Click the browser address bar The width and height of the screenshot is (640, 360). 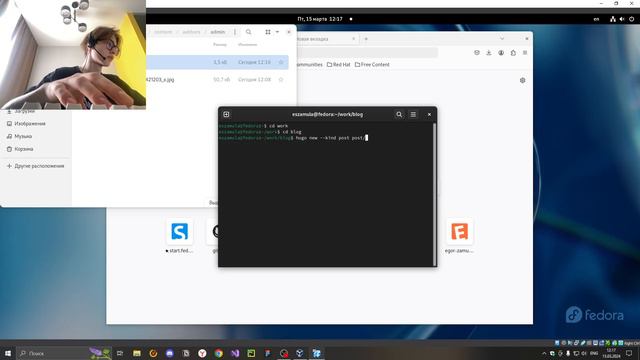[x=367, y=52]
